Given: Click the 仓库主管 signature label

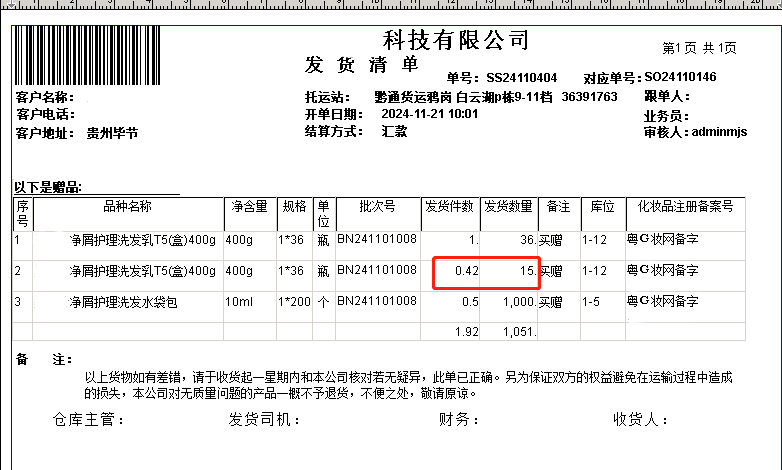Looking at the screenshot, I should [x=89, y=420].
